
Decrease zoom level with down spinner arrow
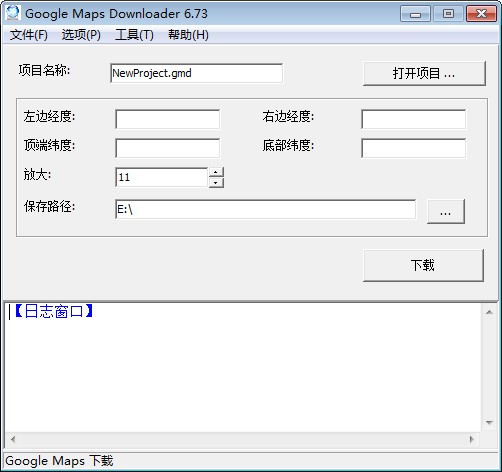point(216,183)
